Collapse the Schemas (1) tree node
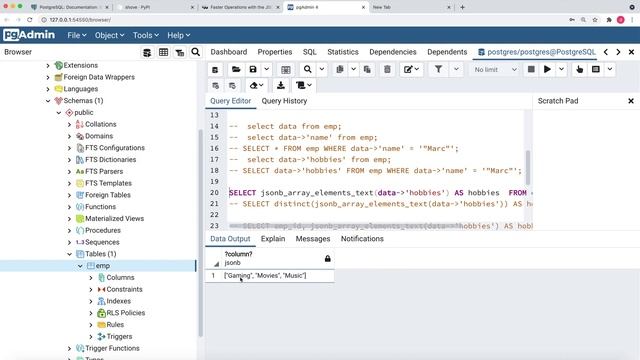 click(48, 101)
